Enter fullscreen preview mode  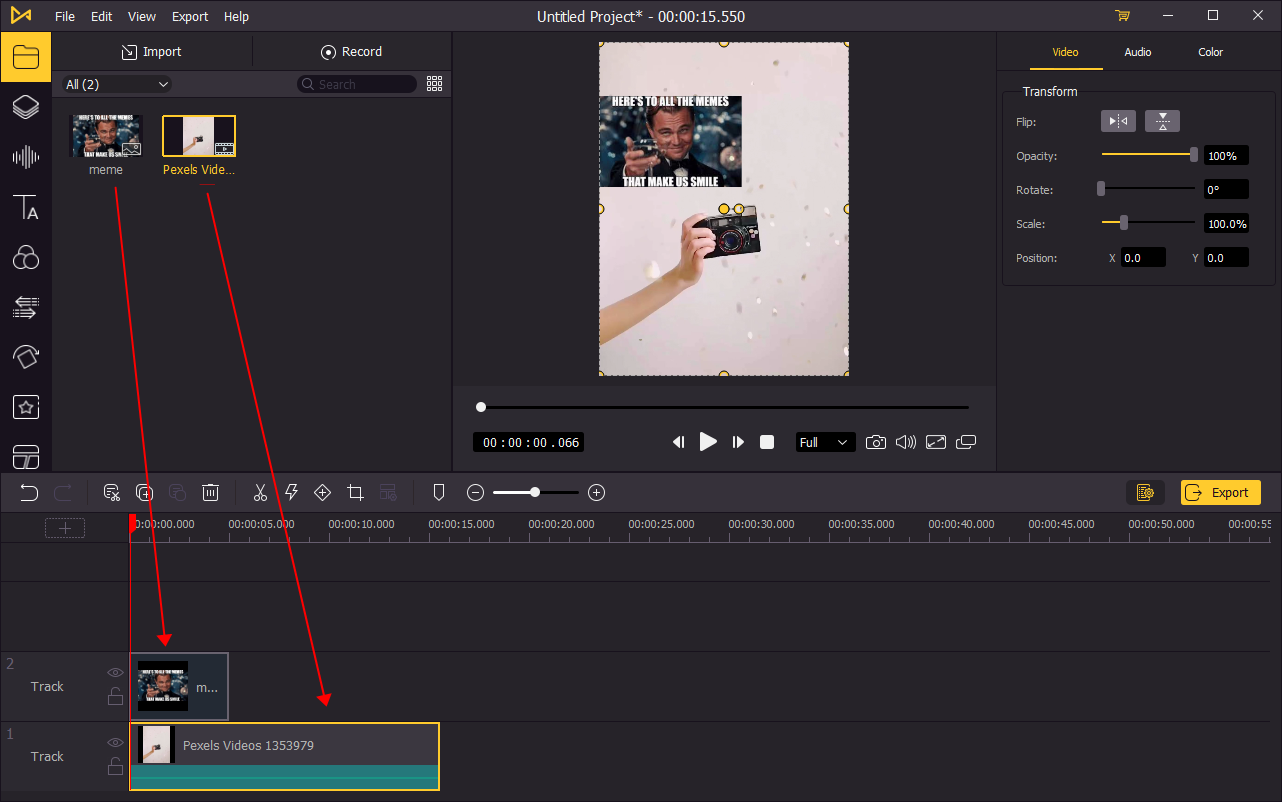936,442
